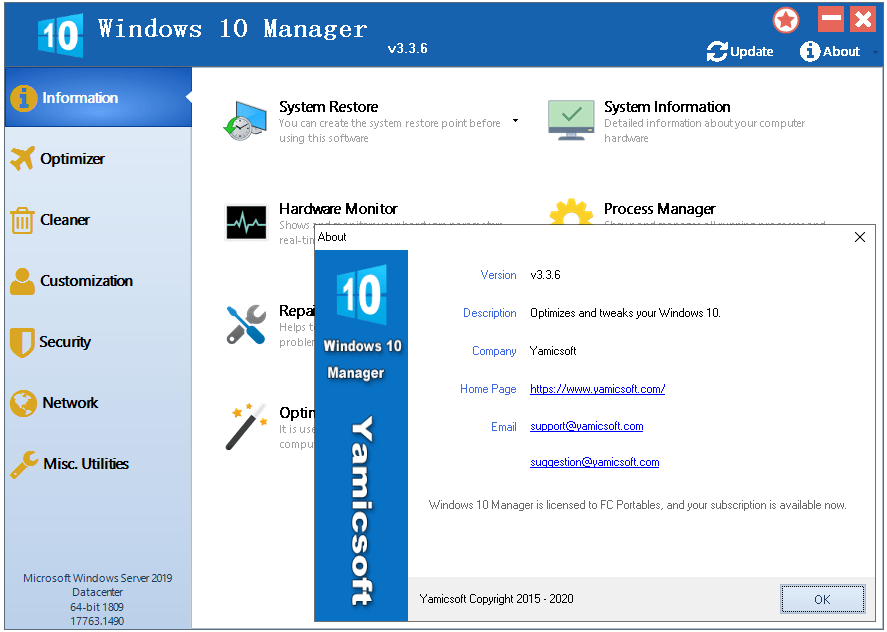Click the v3.3.6 version label in header
This screenshot has height=632, width=887.
(407, 48)
